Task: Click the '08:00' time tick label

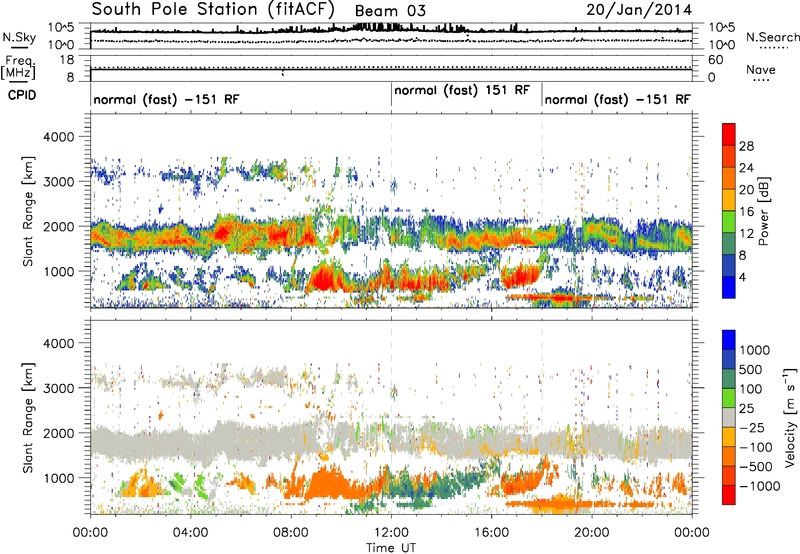Action: coord(290,533)
